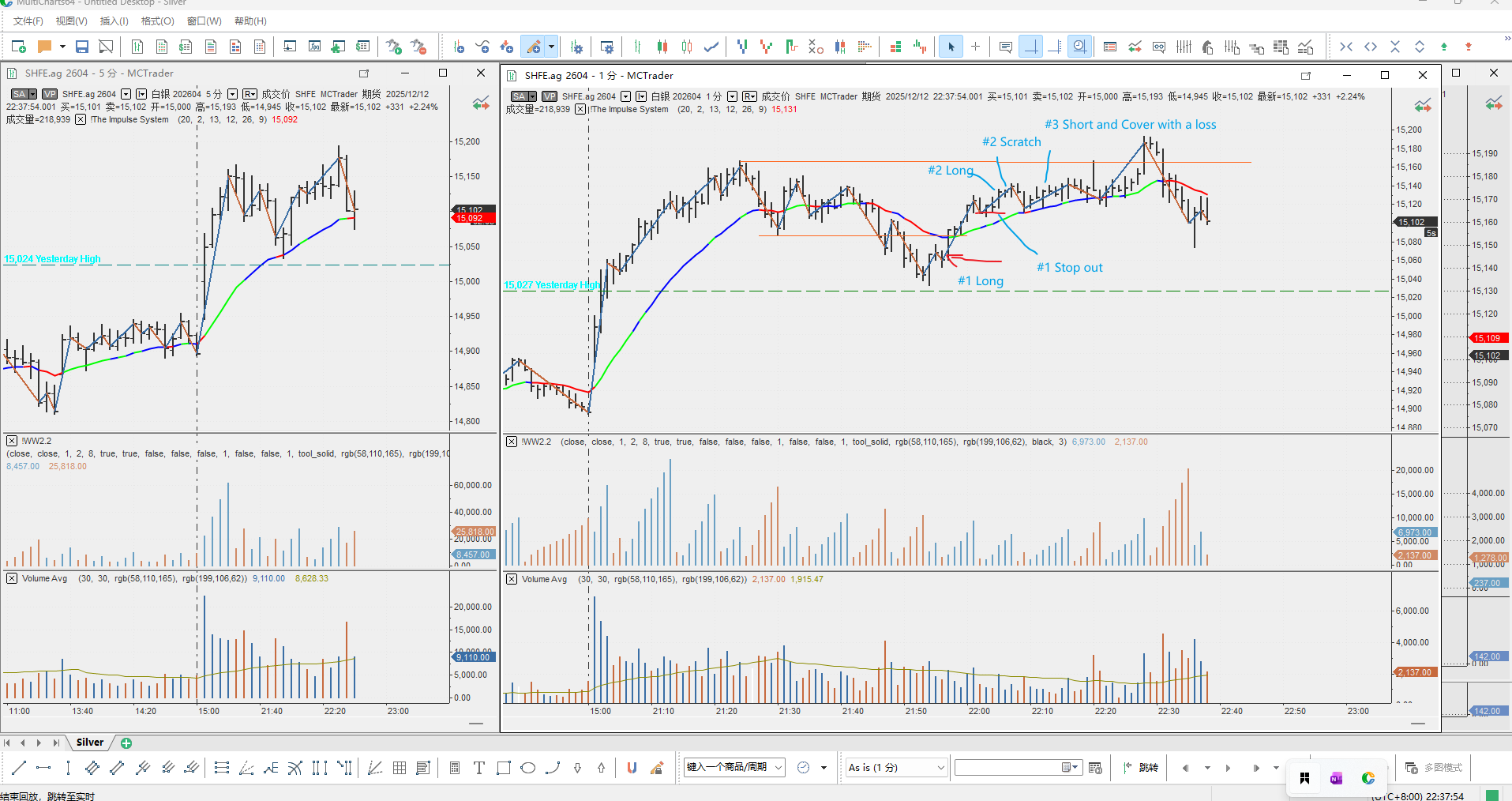The width and height of the screenshot is (1512, 801).
Task: Click the '#1 Stop out' annotation text
Action: pos(1070,268)
